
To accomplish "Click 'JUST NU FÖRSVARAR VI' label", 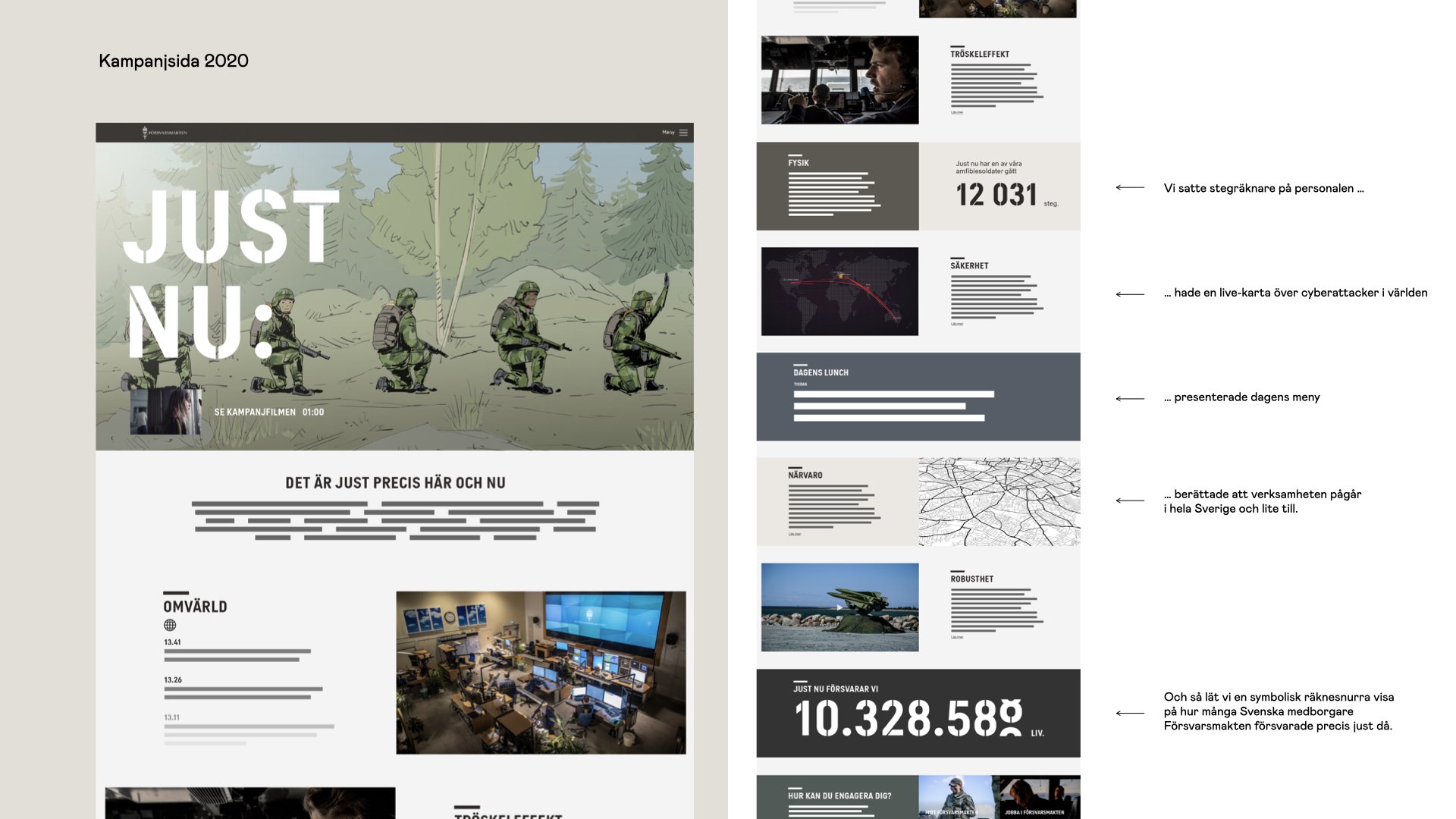I will (x=836, y=689).
